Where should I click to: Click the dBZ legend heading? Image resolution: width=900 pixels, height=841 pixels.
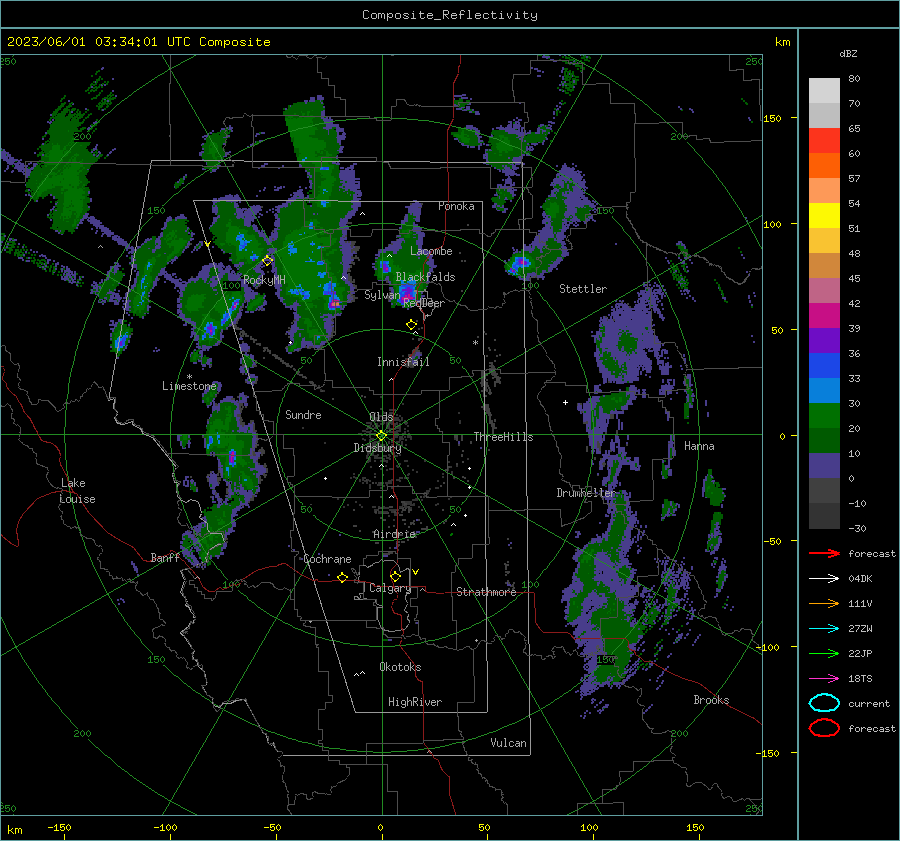pyautogui.click(x=848, y=53)
